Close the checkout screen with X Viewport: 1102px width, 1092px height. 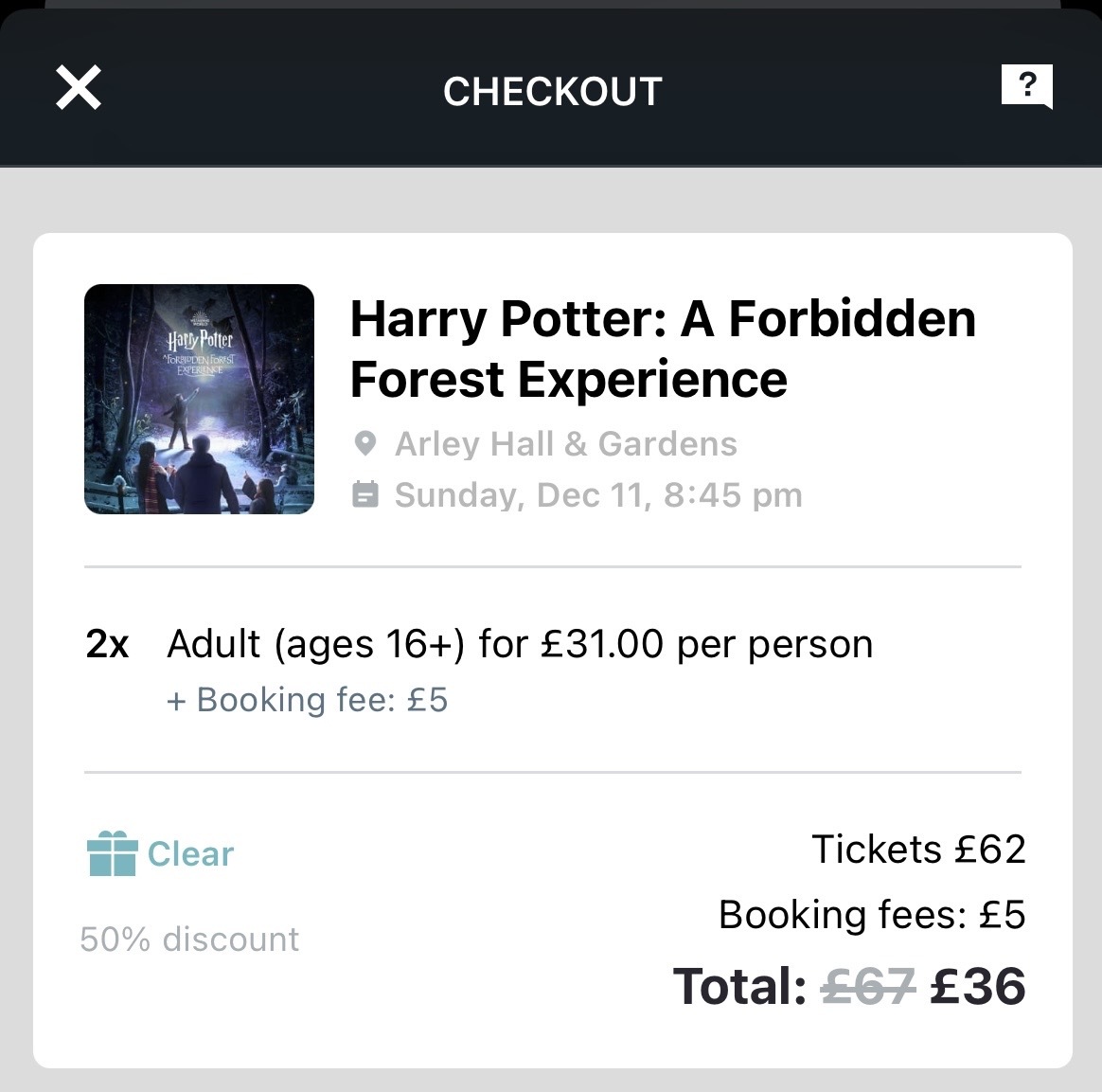(x=78, y=88)
